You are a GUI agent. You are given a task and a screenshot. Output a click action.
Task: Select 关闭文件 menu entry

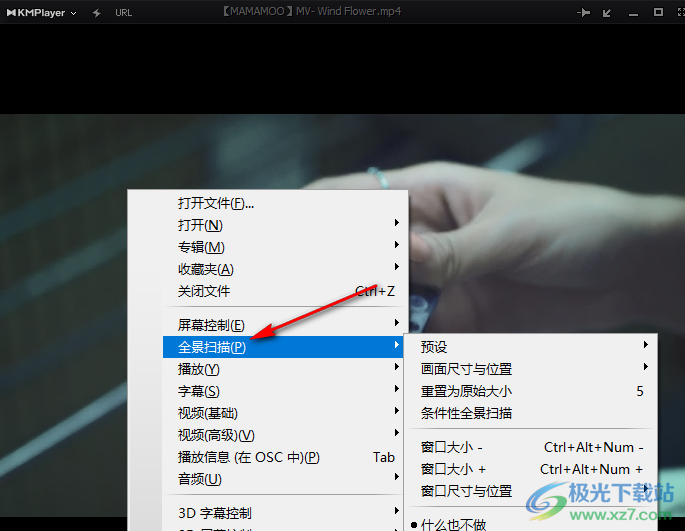[285, 291]
